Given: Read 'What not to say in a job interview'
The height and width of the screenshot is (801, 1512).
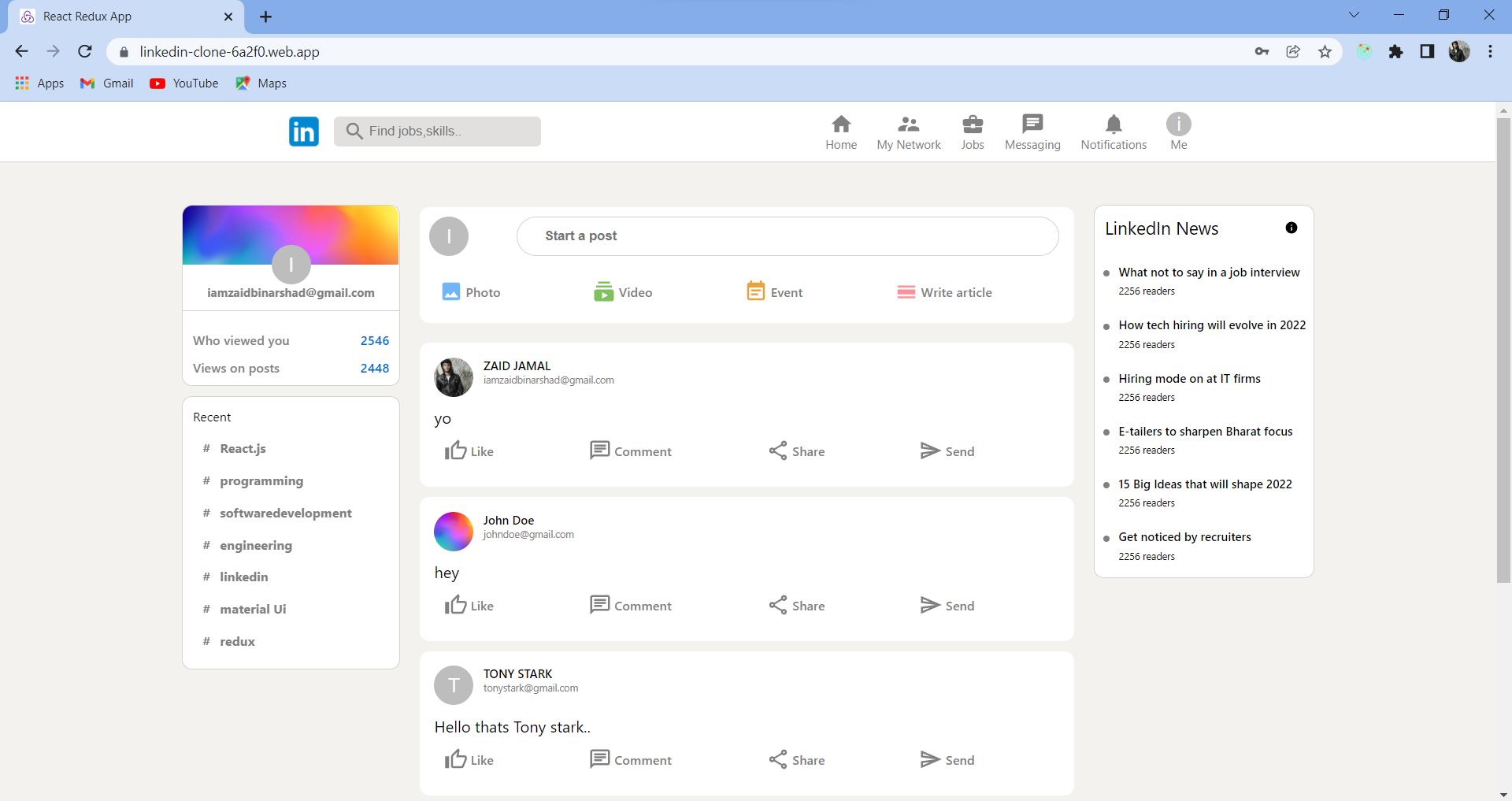Looking at the screenshot, I should pyautogui.click(x=1209, y=273).
